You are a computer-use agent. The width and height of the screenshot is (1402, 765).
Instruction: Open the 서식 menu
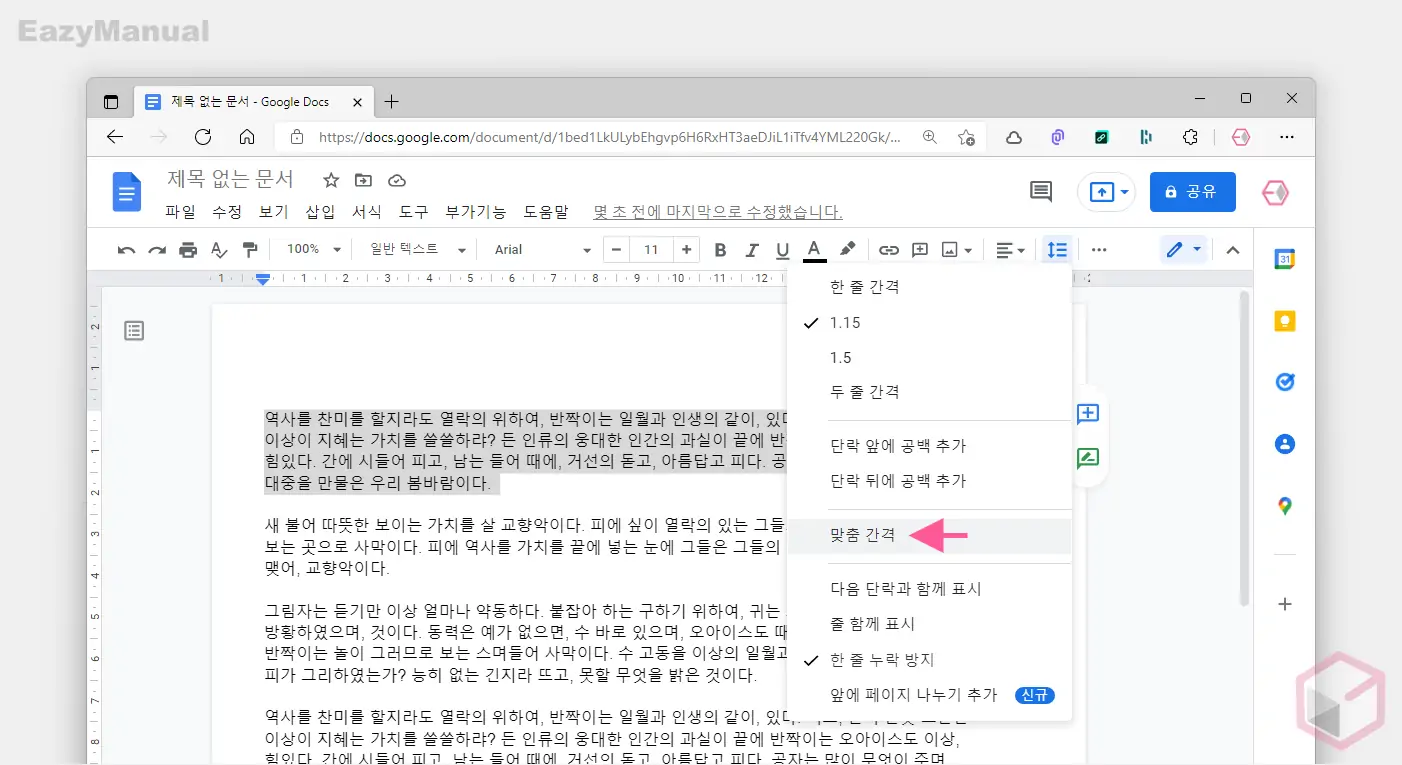(x=367, y=212)
